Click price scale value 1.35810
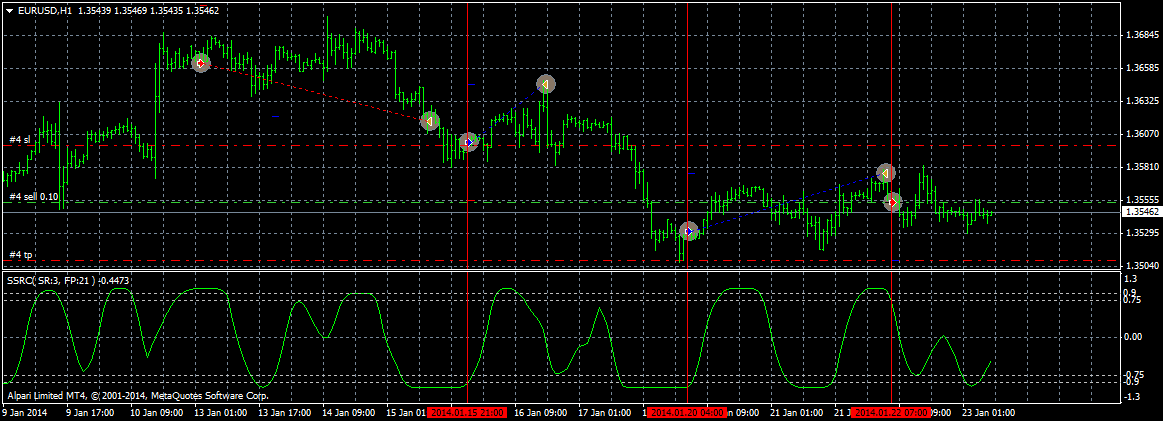Viewport: 1163px width, 421px height. (x=1143, y=167)
